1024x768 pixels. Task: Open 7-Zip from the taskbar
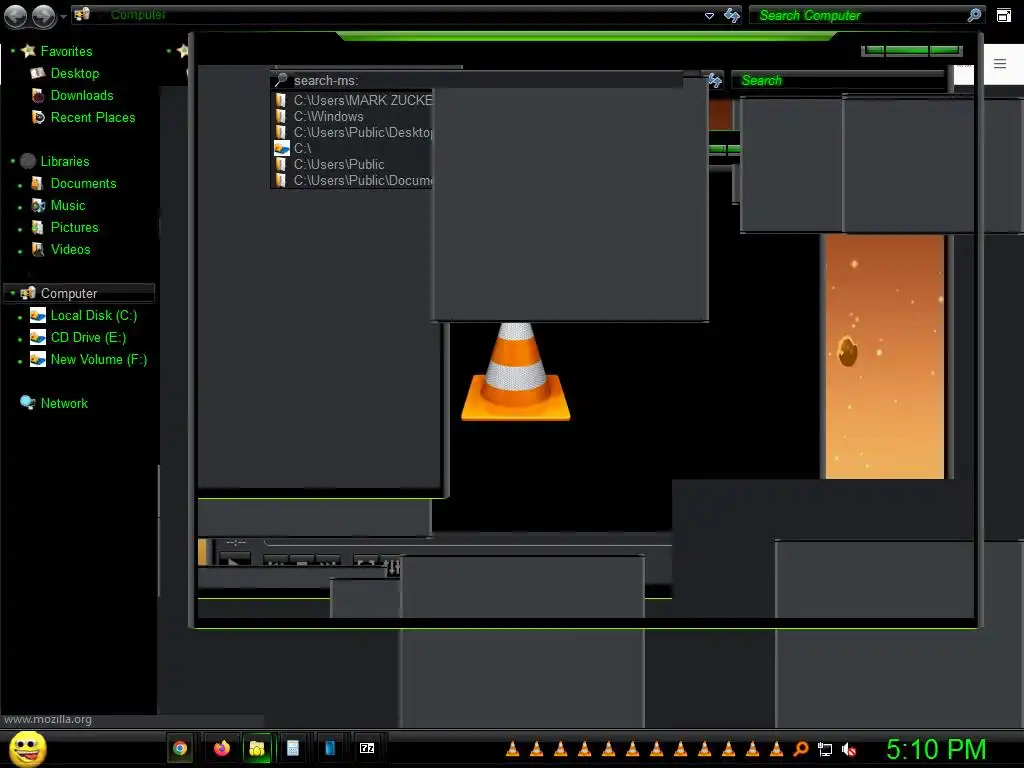pos(367,748)
